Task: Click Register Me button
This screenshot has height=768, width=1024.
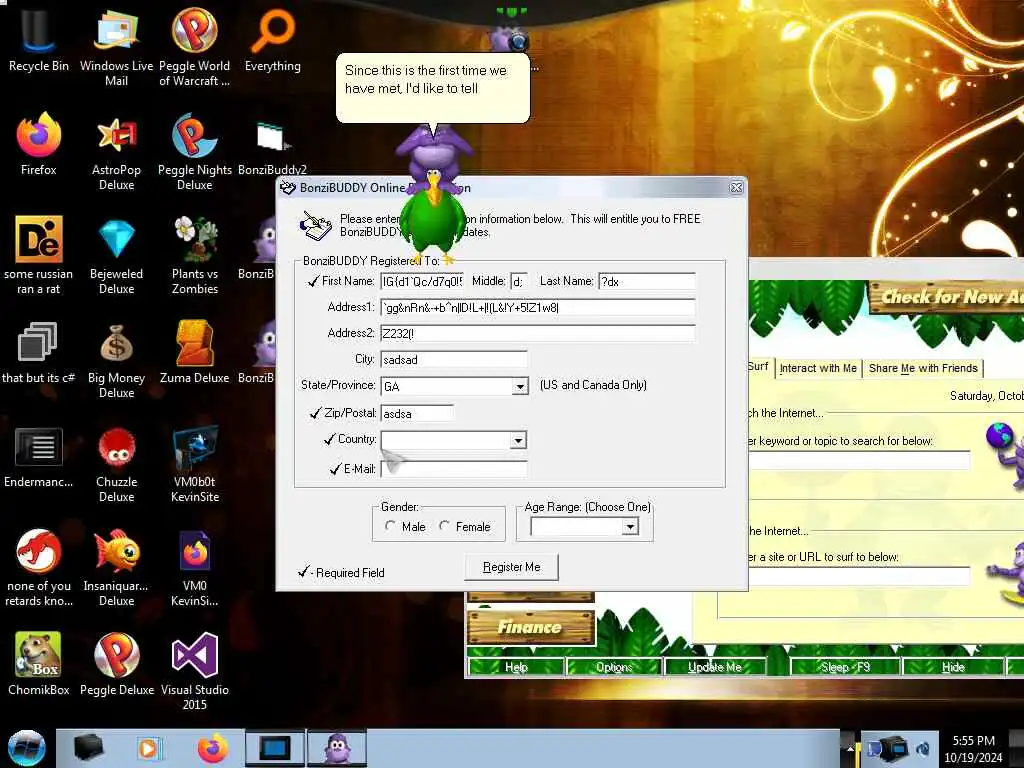Action: pyautogui.click(x=511, y=567)
